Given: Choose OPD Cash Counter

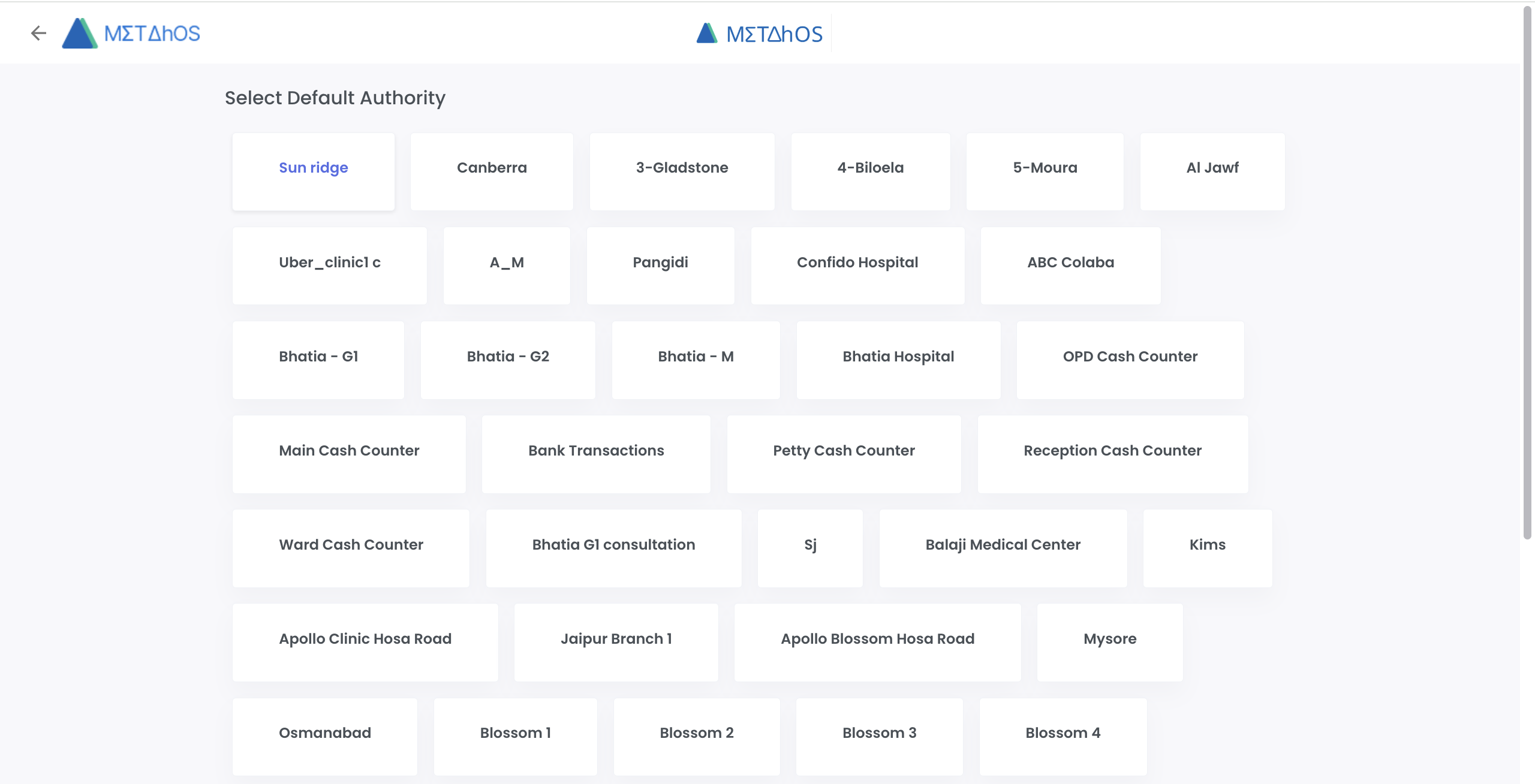Looking at the screenshot, I should 1130,360.
